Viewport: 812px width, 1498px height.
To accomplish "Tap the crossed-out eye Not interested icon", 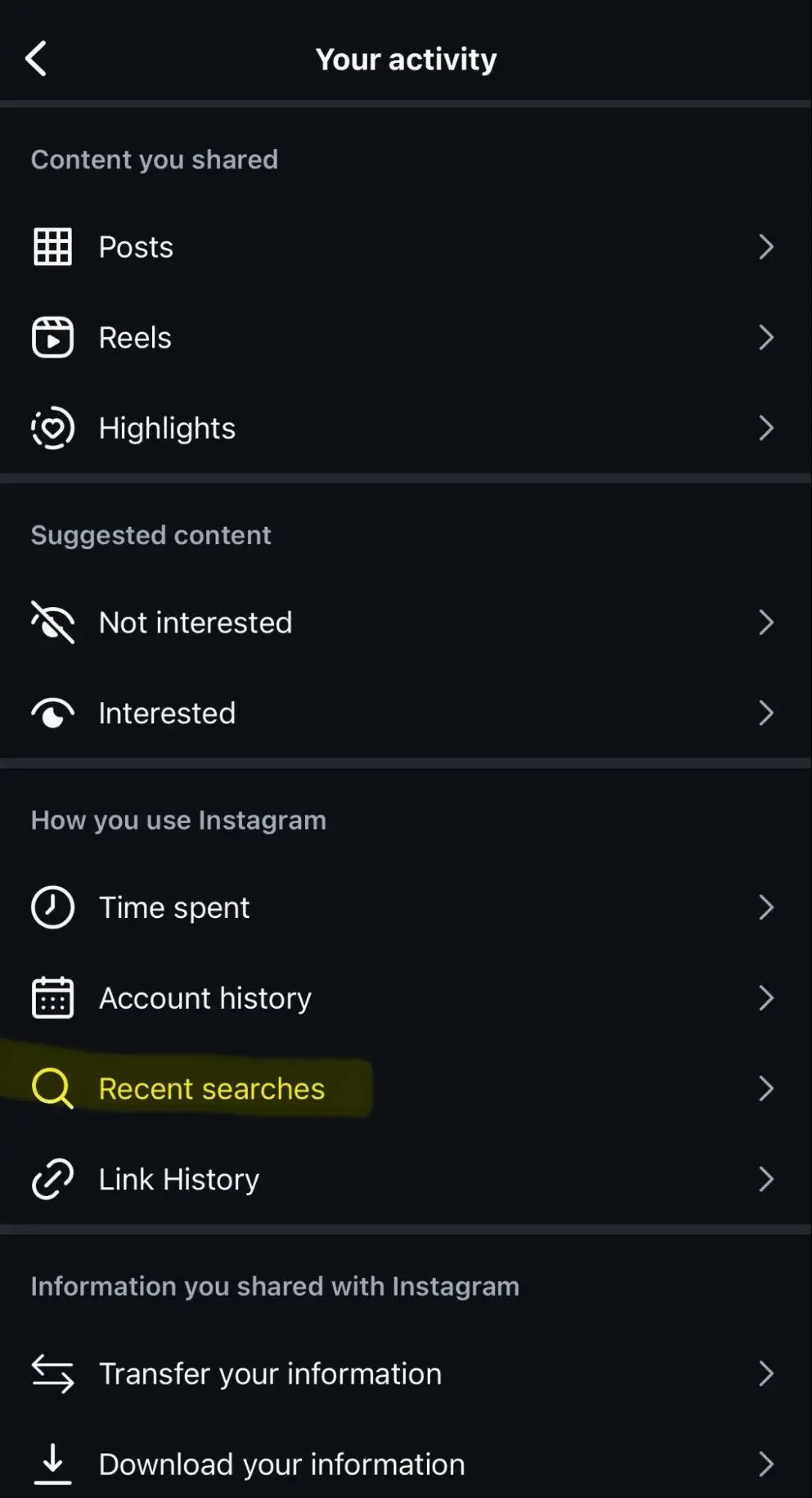I will [52, 622].
